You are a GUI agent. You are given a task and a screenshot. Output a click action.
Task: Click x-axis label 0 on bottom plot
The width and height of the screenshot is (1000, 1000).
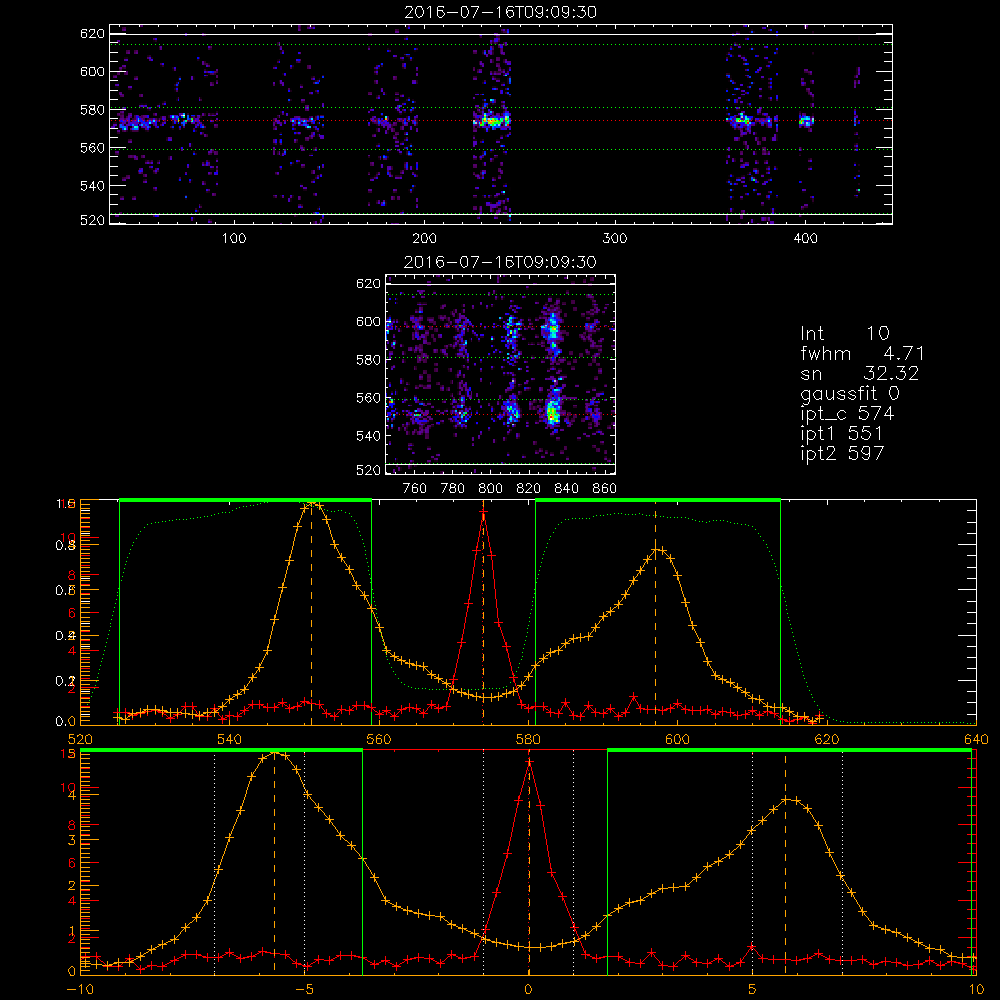click(x=528, y=990)
